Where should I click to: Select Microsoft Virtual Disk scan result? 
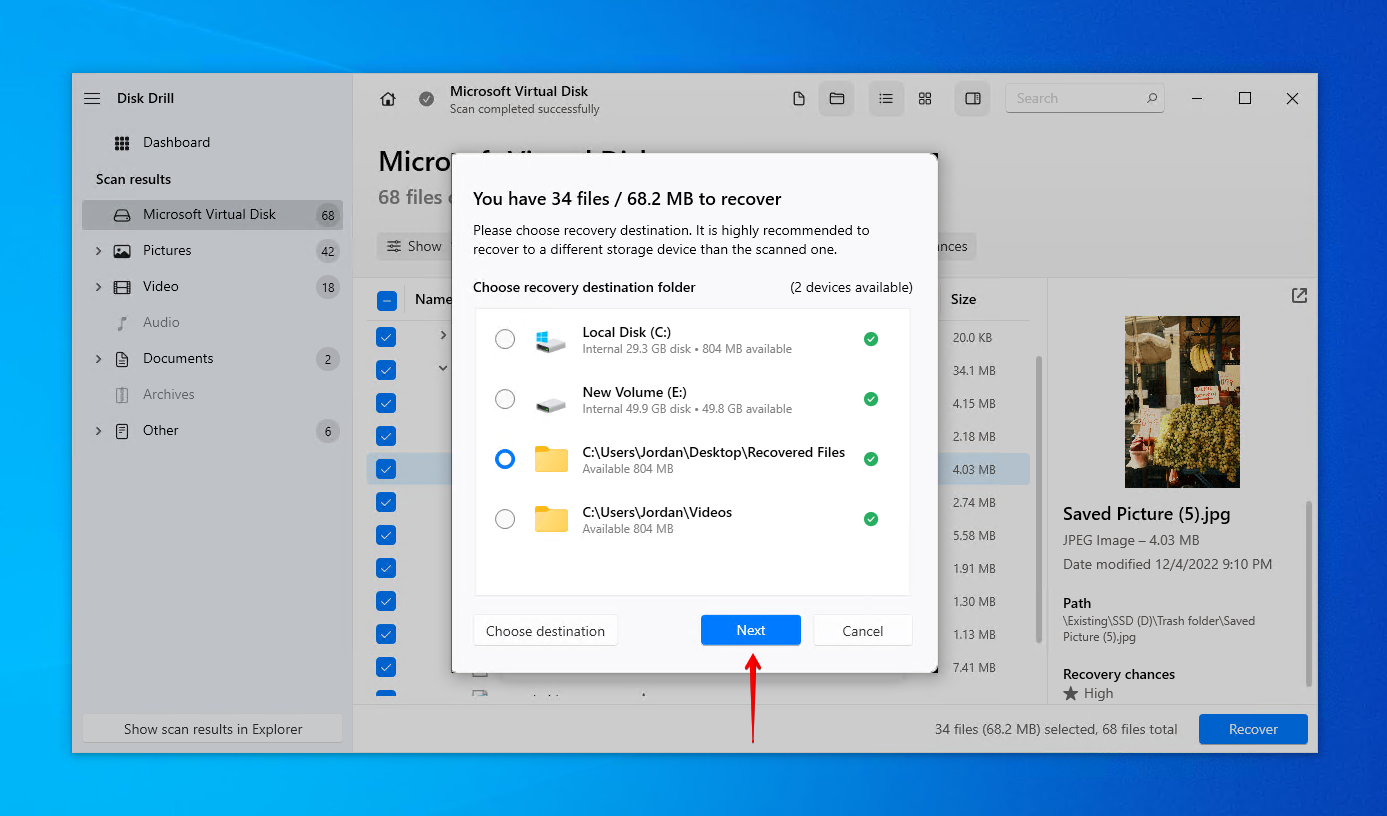(x=209, y=215)
